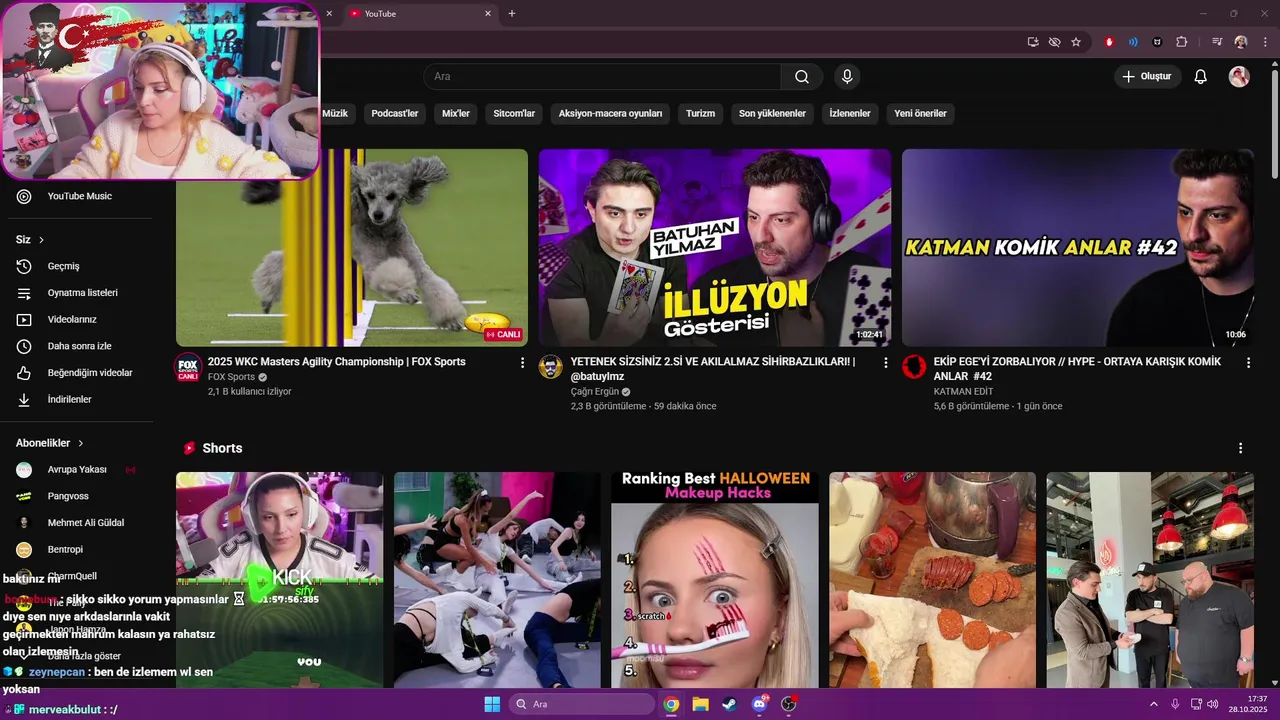
Task: Open Windows Start menu
Action: pyautogui.click(x=492, y=704)
